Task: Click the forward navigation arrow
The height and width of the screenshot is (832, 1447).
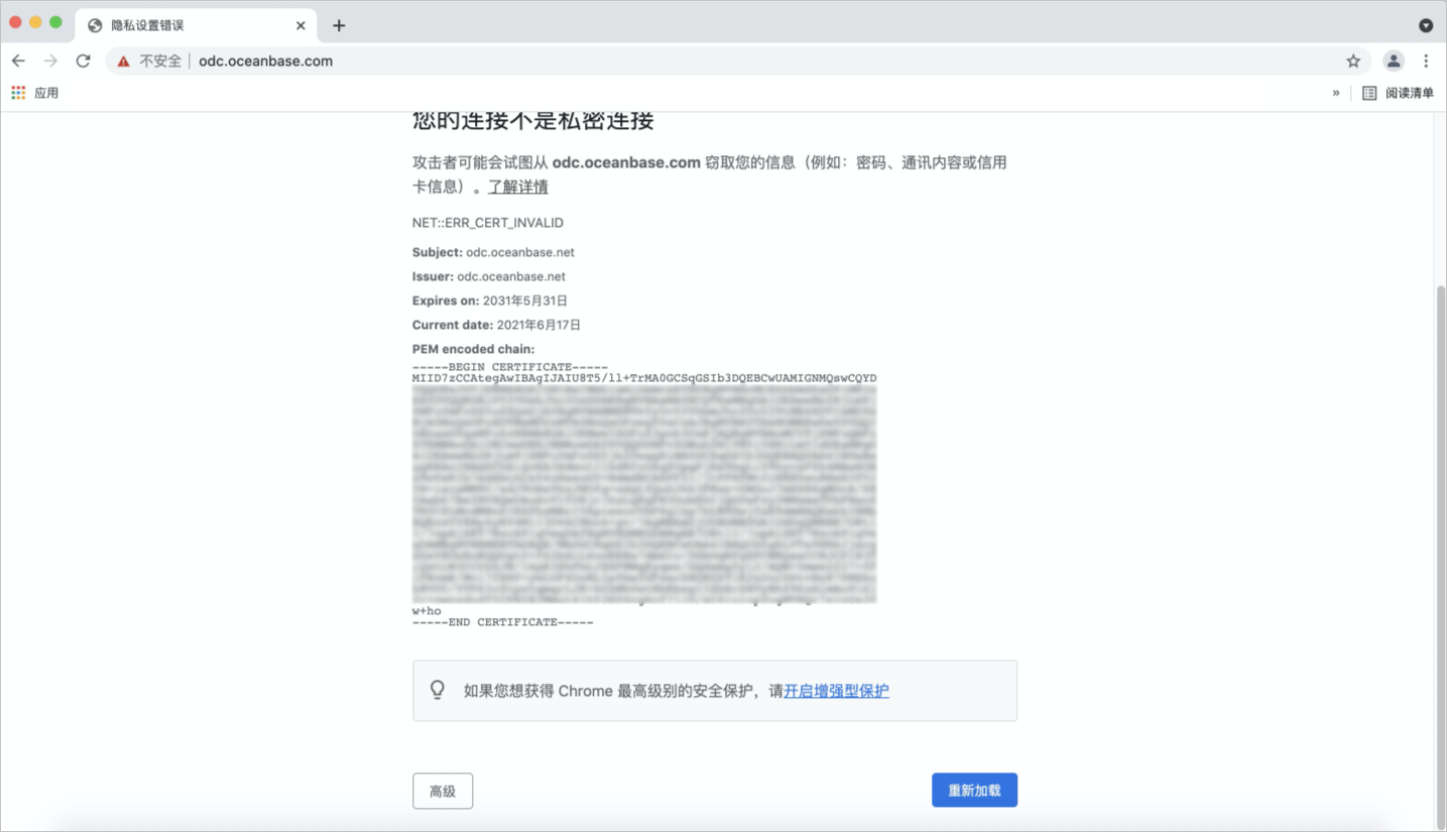Action: coord(51,61)
